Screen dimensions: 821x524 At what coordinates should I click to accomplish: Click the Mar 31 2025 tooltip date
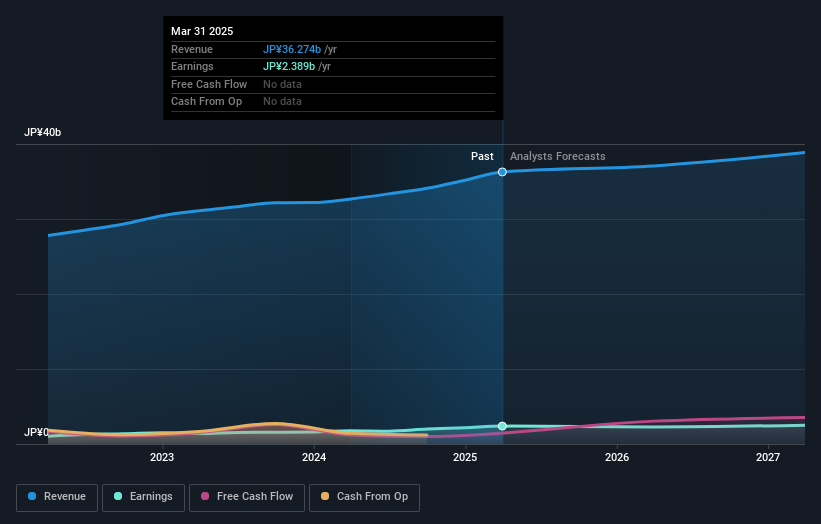[202, 31]
